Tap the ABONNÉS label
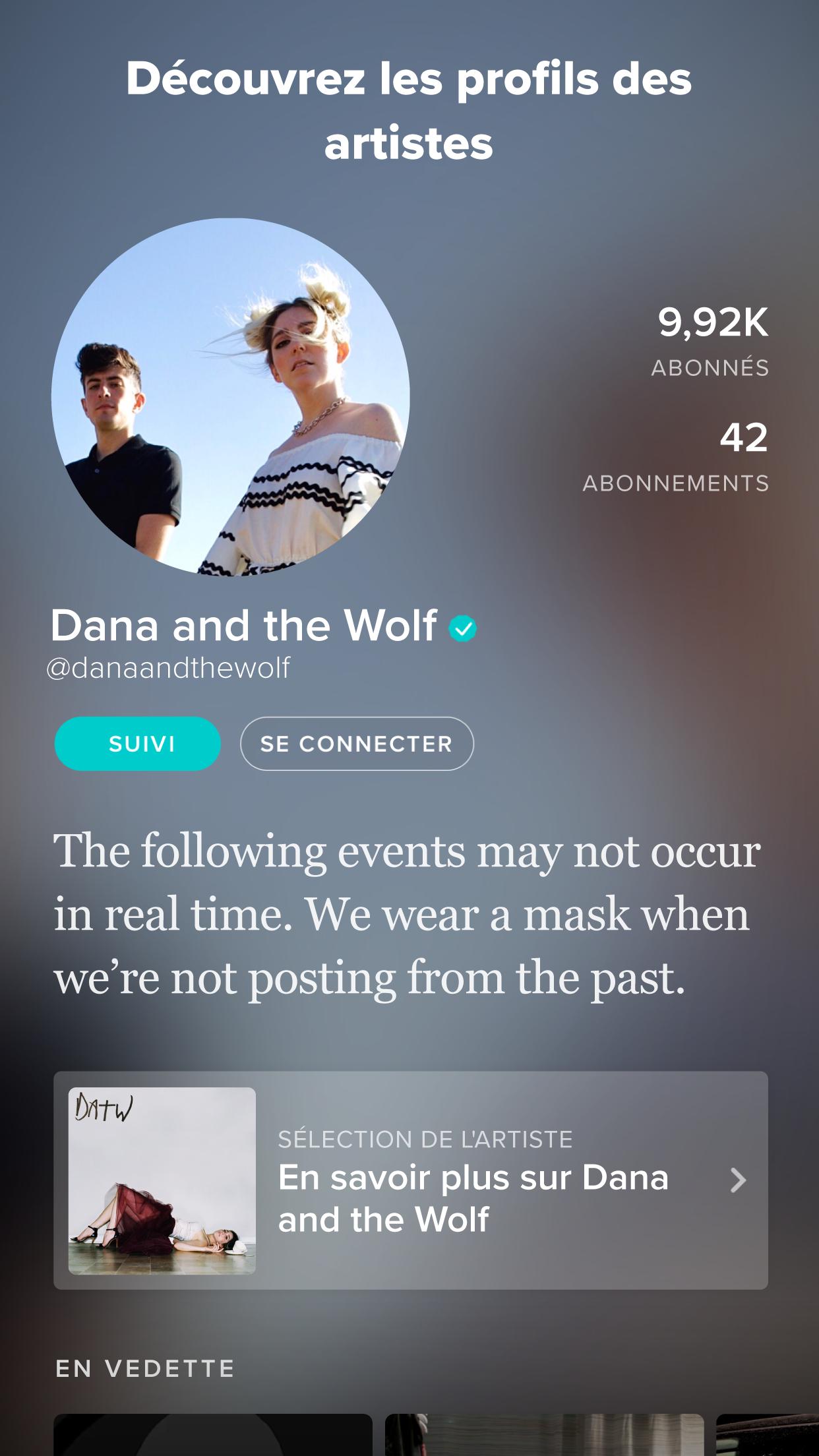 click(710, 368)
